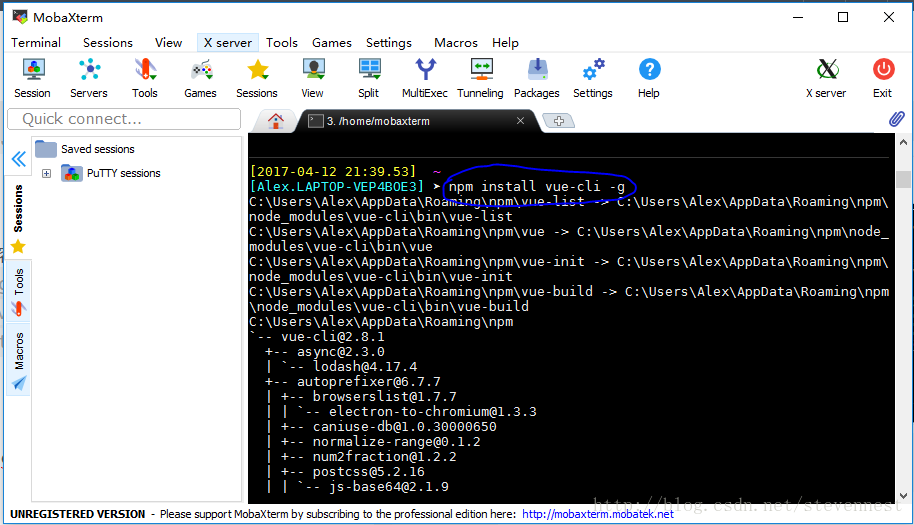Click the '[Alex.LAPTOP-VEP4BOE3]' prompt text
Screen dimensions: 914x525
coord(336,186)
